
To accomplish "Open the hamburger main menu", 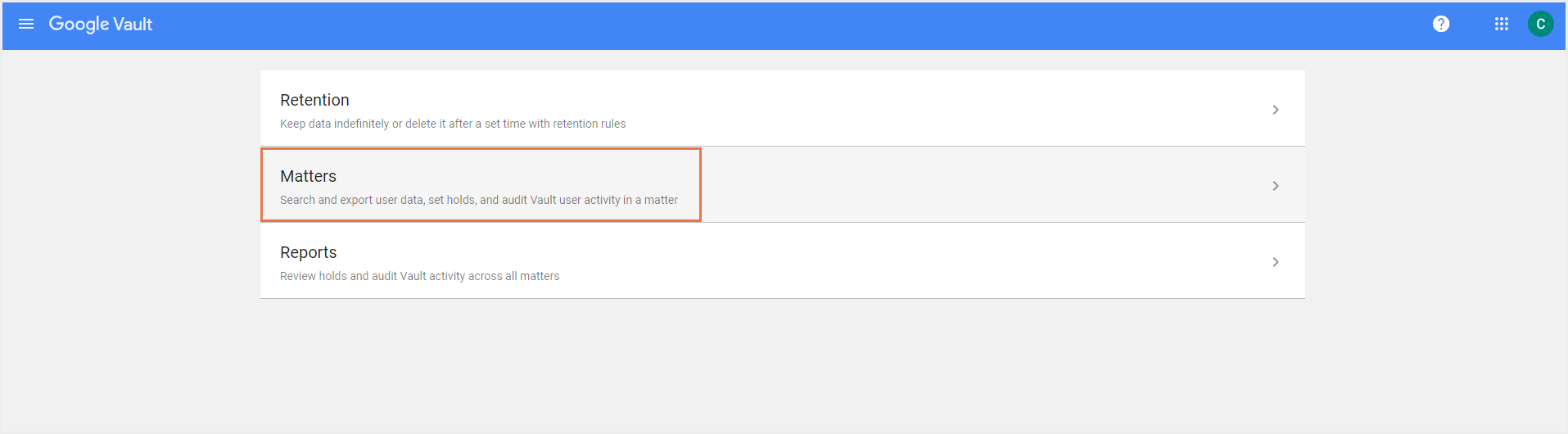I will tap(26, 24).
